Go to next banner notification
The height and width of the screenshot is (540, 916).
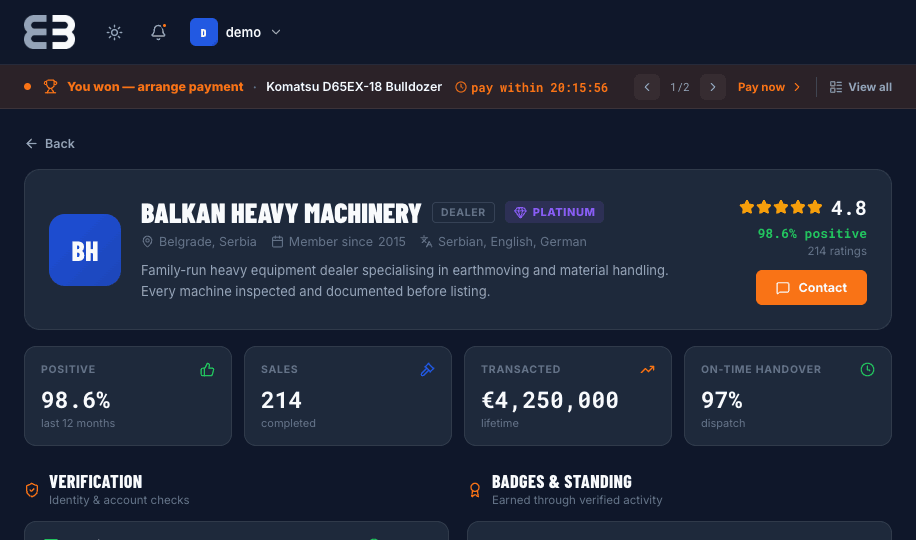[713, 87]
